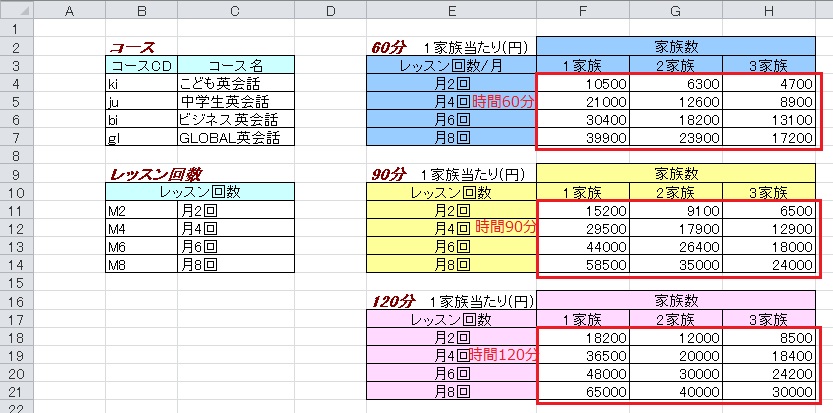Select row 1 header
The image size is (833, 413).
[x=16, y=28]
